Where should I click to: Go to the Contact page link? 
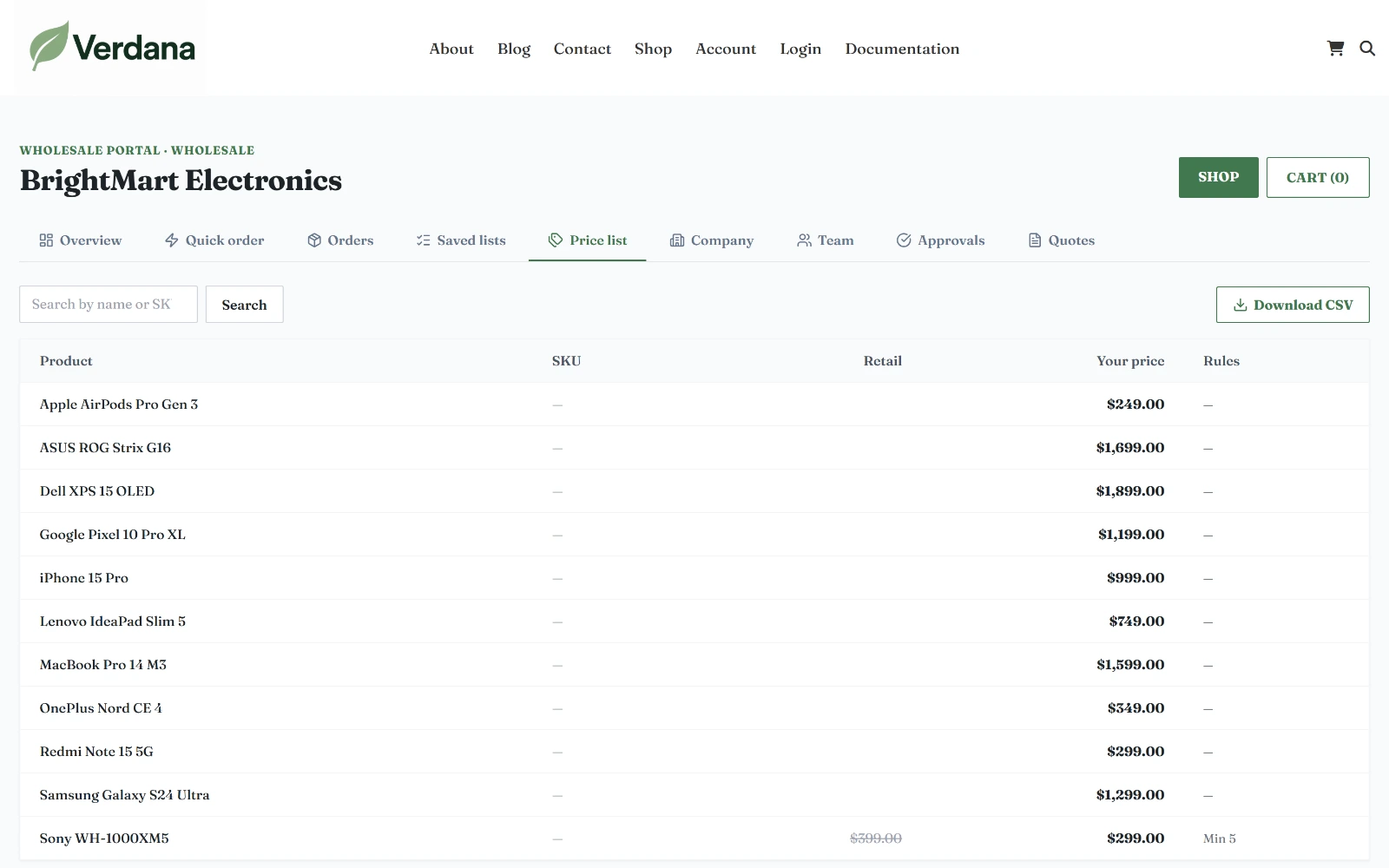tap(583, 49)
